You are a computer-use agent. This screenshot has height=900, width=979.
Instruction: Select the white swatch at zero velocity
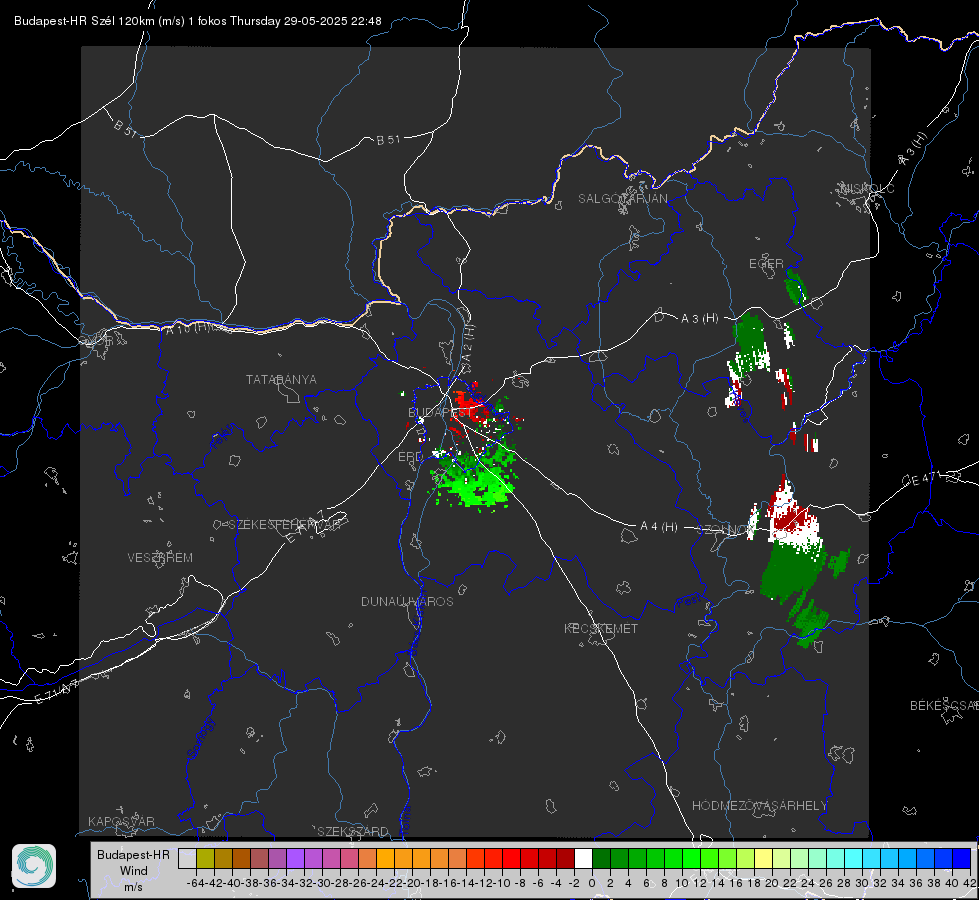click(583, 858)
